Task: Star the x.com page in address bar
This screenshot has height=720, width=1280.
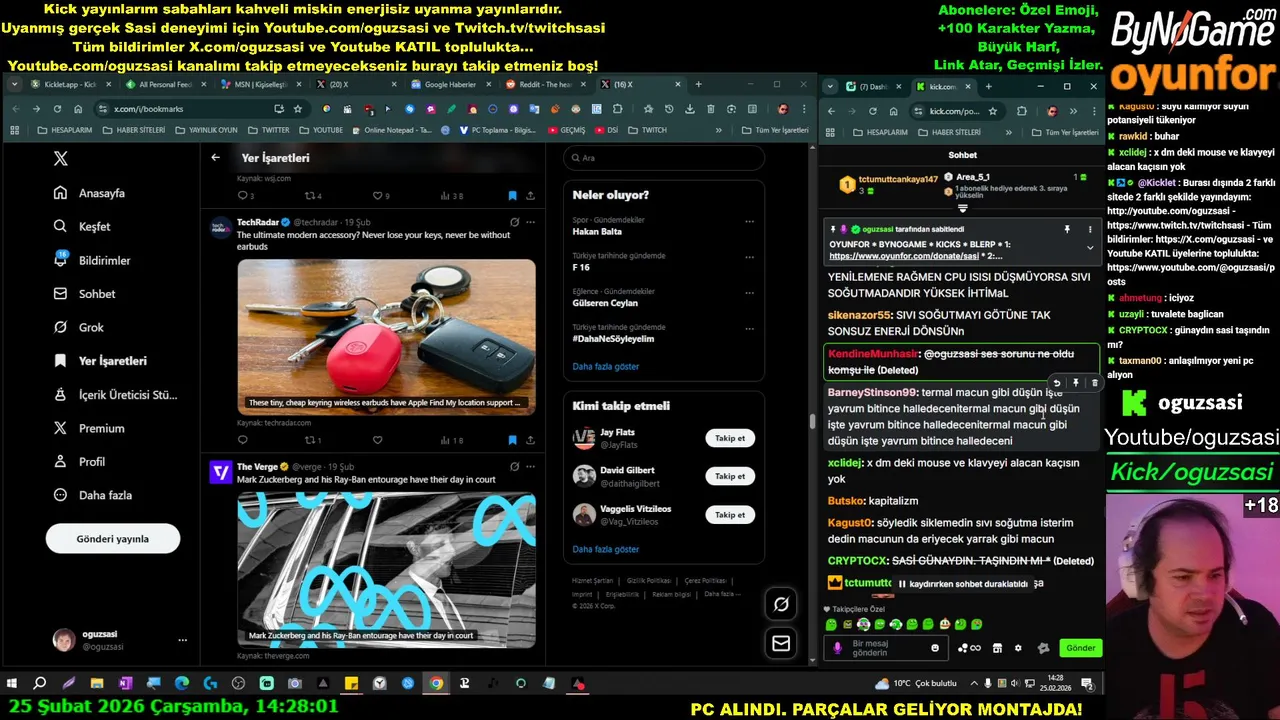Action: coord(298,109)
